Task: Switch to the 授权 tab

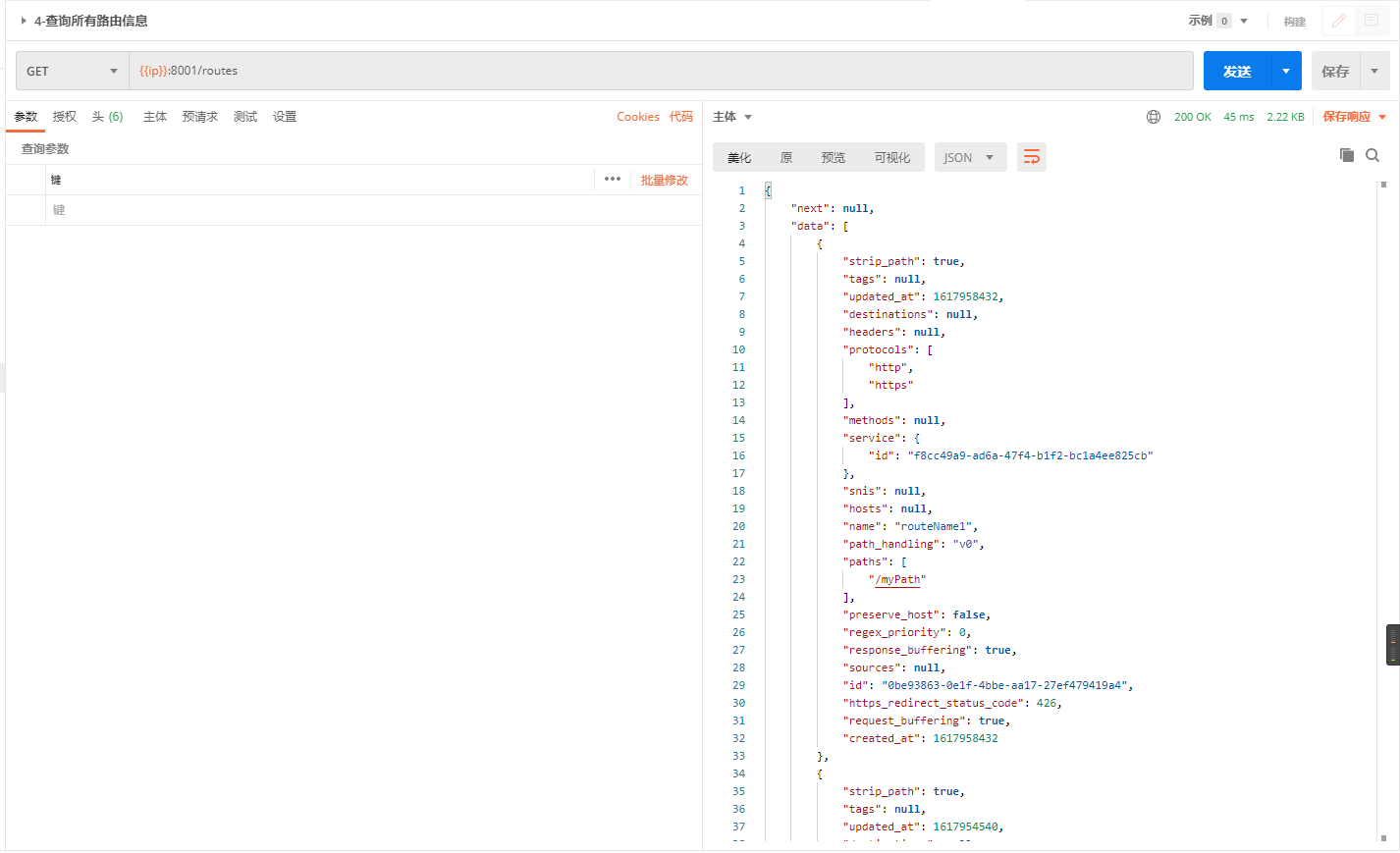Action: (x=65, y=117)
